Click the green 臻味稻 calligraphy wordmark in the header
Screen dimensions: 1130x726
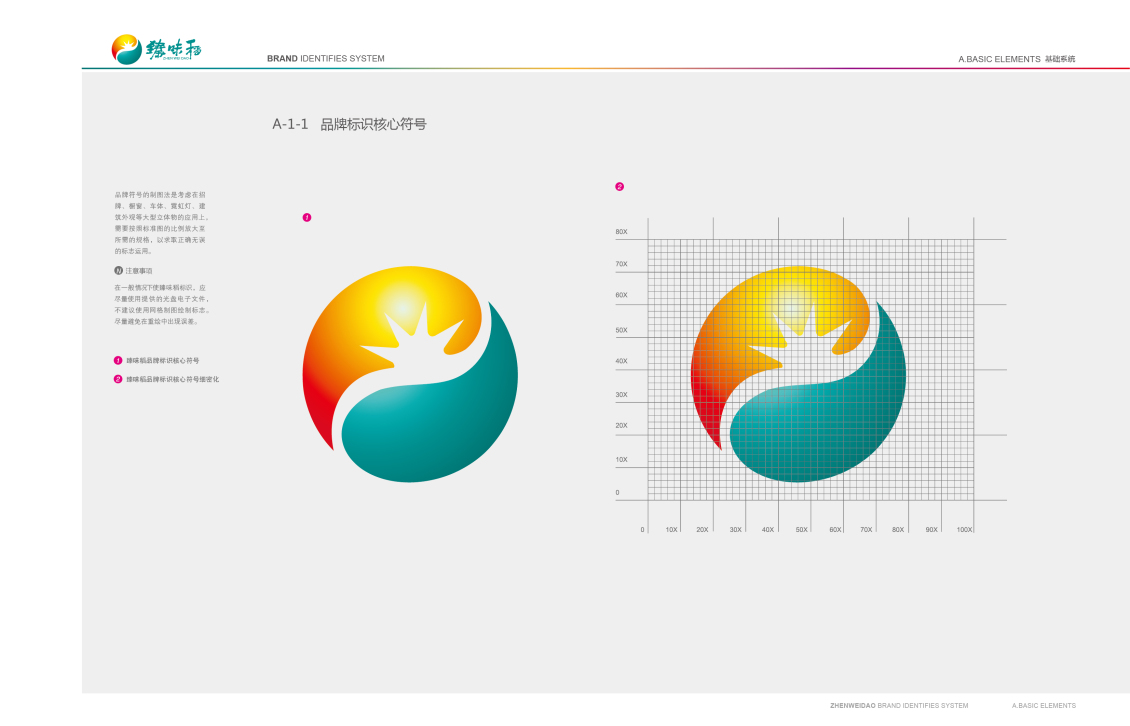coord(174,49)
